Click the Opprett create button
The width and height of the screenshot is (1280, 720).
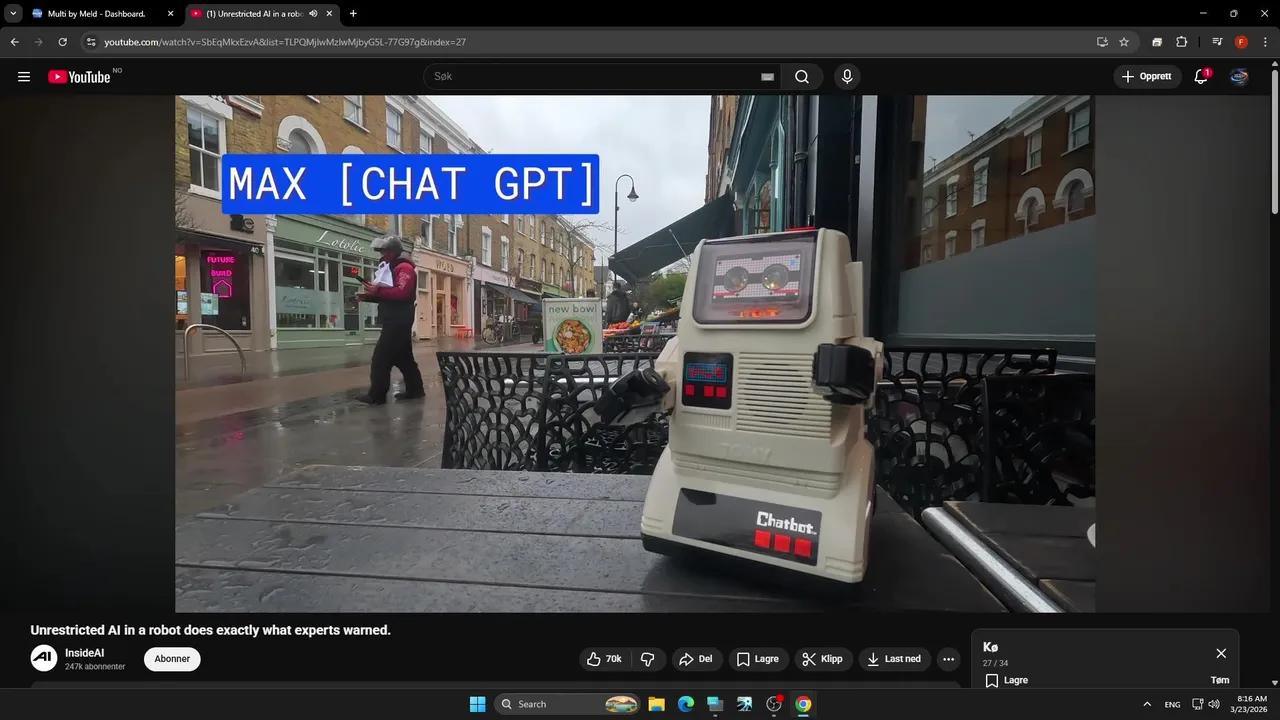(1147, 77)
